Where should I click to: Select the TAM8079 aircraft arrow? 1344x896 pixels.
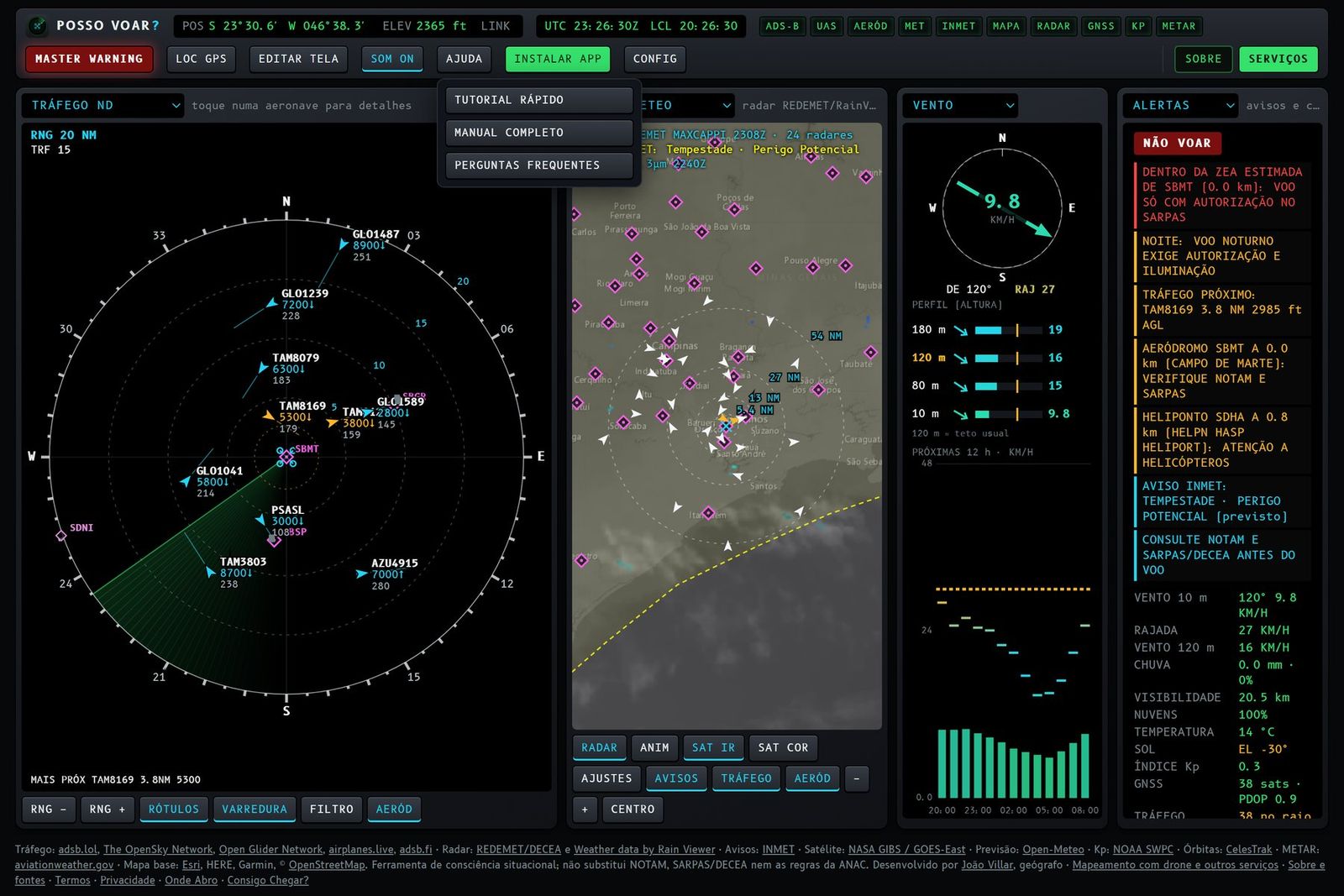coord(264,368)
